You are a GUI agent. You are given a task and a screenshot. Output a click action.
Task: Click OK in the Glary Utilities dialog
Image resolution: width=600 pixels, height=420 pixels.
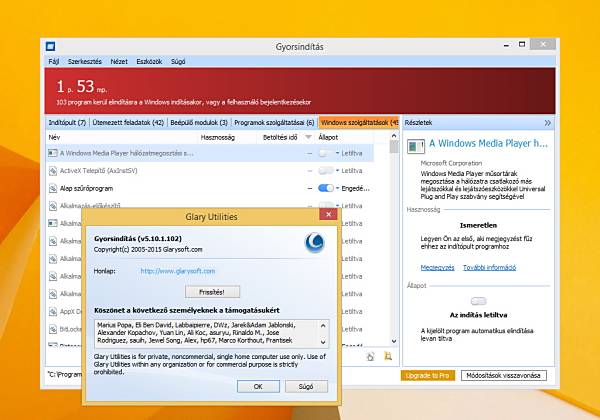tap(258, 386)
